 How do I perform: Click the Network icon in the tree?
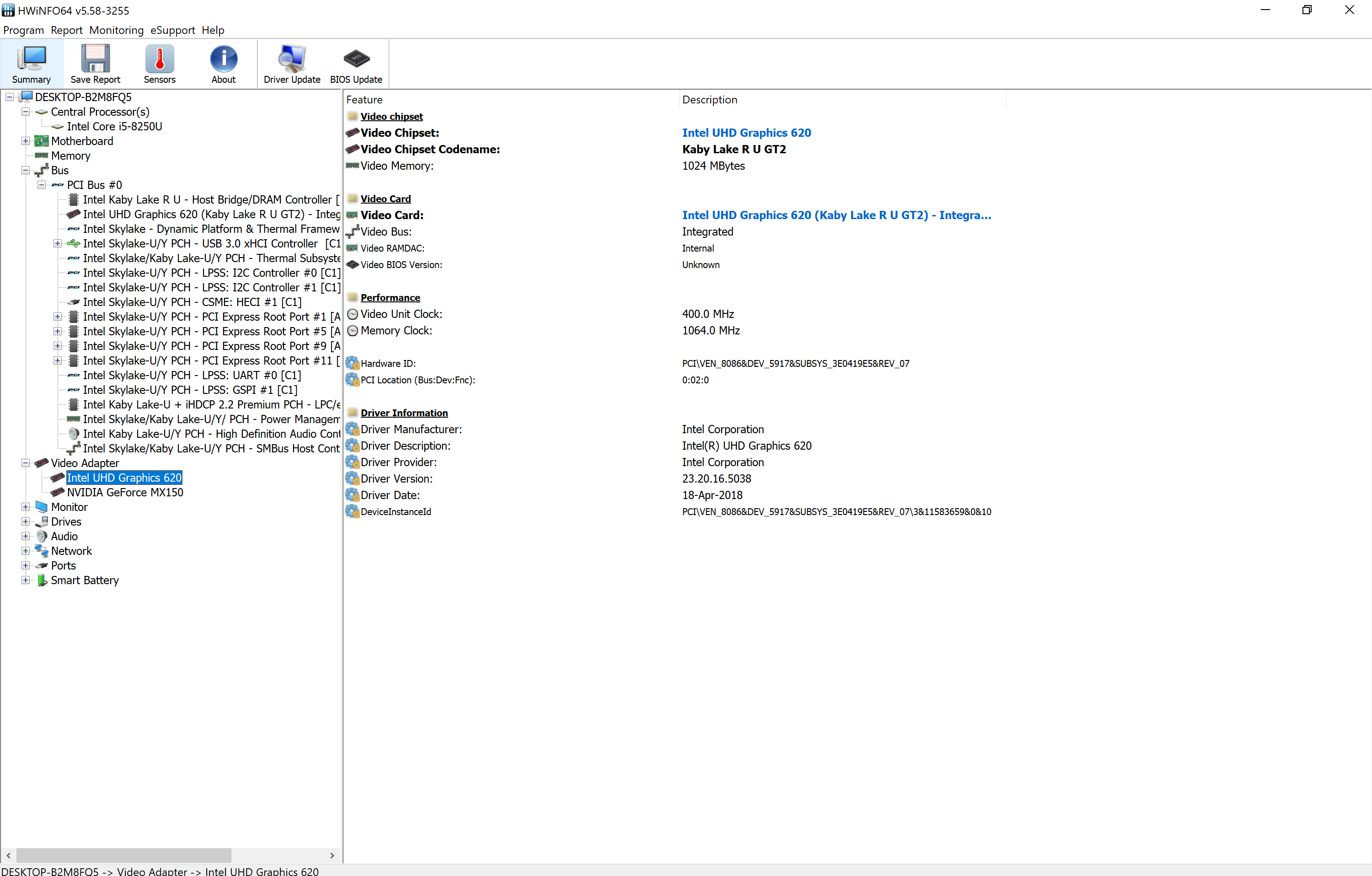coord(42,551)
